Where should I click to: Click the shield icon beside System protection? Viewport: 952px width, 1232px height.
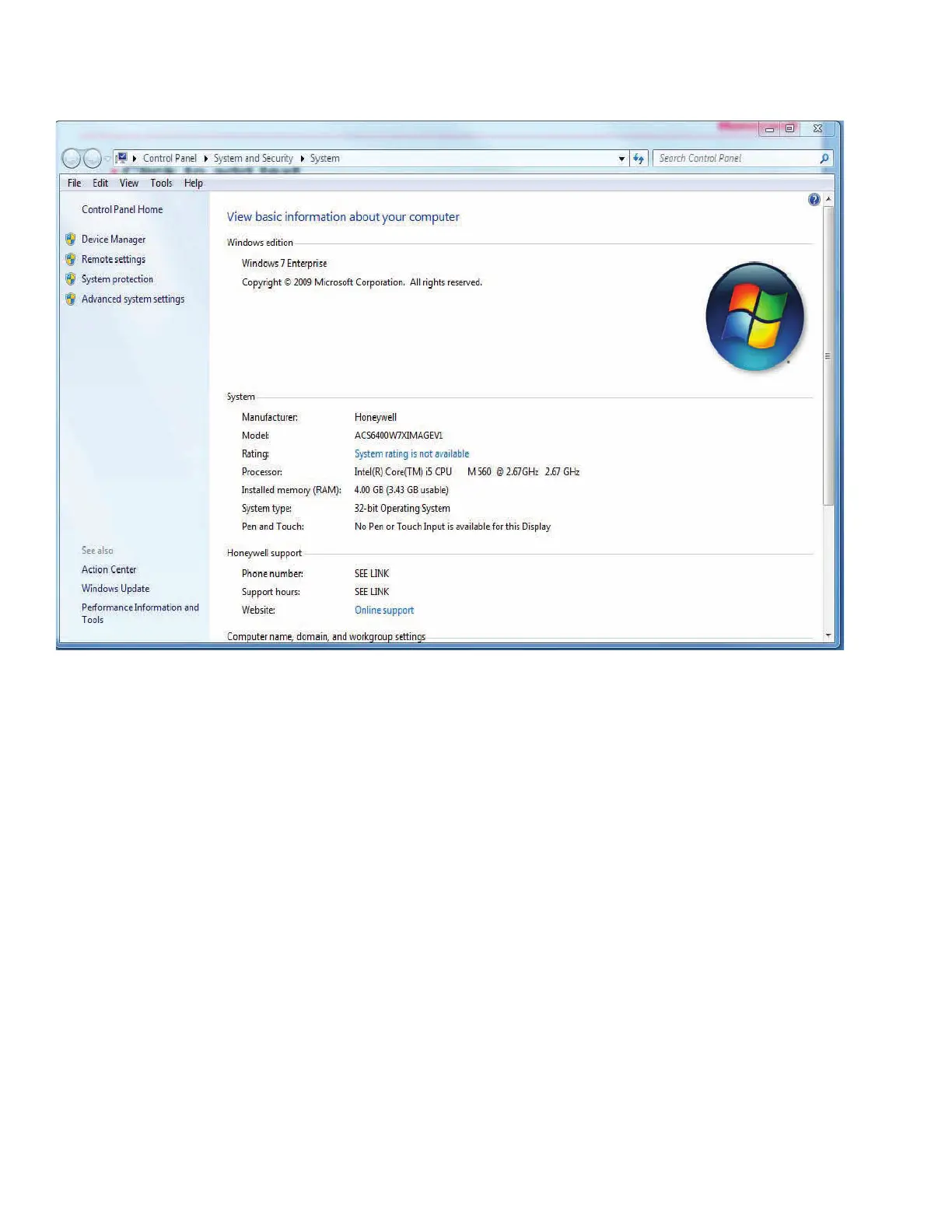(x=71, y=279)
